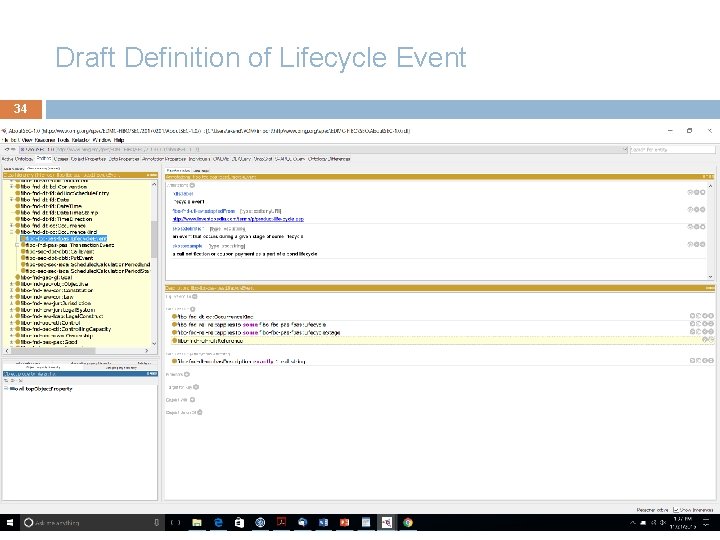Open Adobe Acrobat from the taskbar
The height and width of the screenshot is (540, 720).
coord(281,523)
